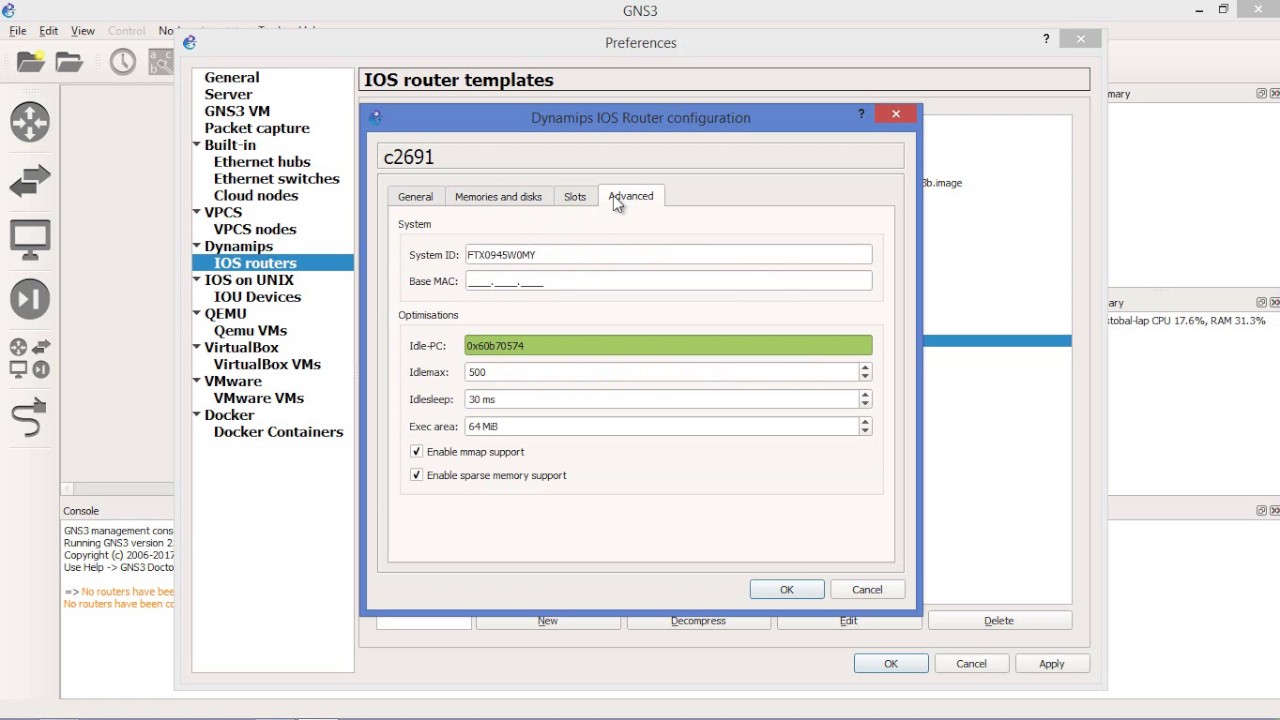This screenshot has width=1280, height=720.
Task: Click the New template button
Action: coord(547,621)
